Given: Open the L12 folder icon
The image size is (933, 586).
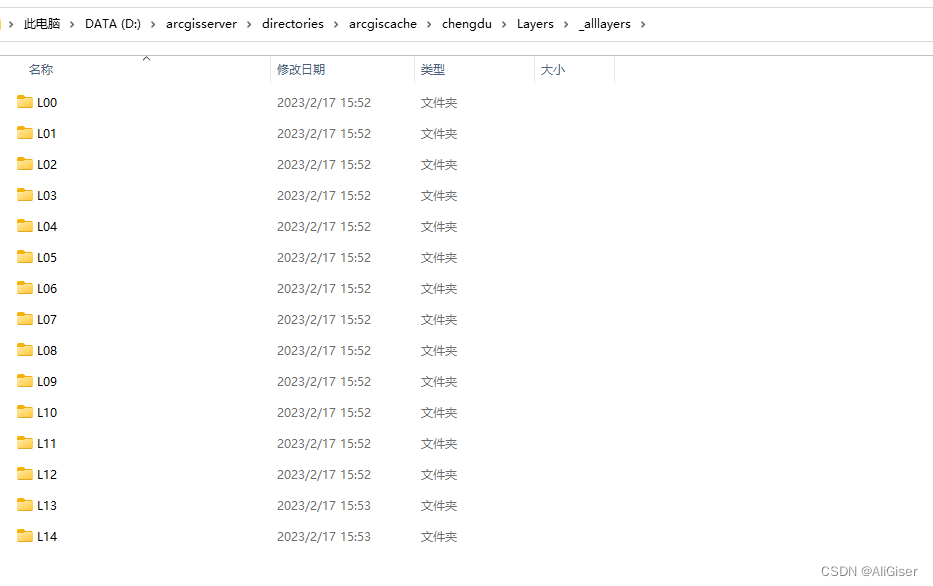Looking at the screenshot, I should click(25, 474).
